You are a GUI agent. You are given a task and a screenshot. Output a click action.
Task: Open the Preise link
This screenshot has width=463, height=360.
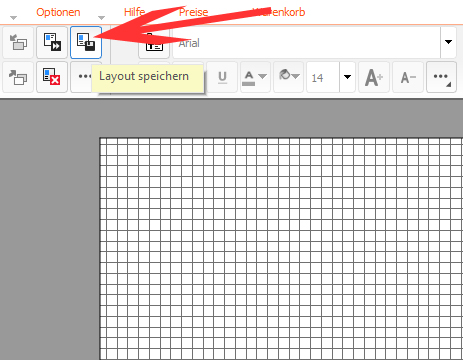tap(193, 12)
